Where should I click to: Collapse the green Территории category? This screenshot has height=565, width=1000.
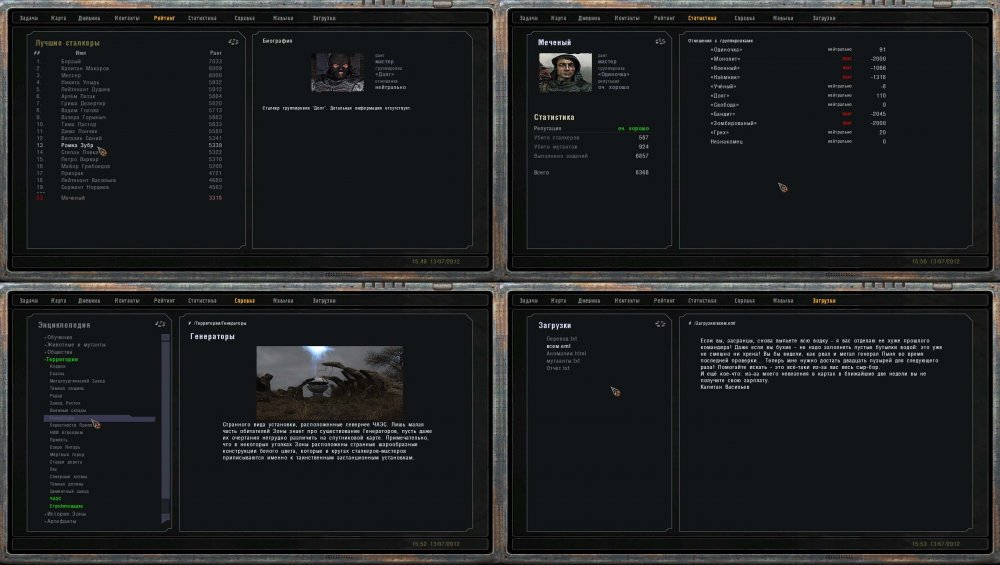(x=61, y=359)
